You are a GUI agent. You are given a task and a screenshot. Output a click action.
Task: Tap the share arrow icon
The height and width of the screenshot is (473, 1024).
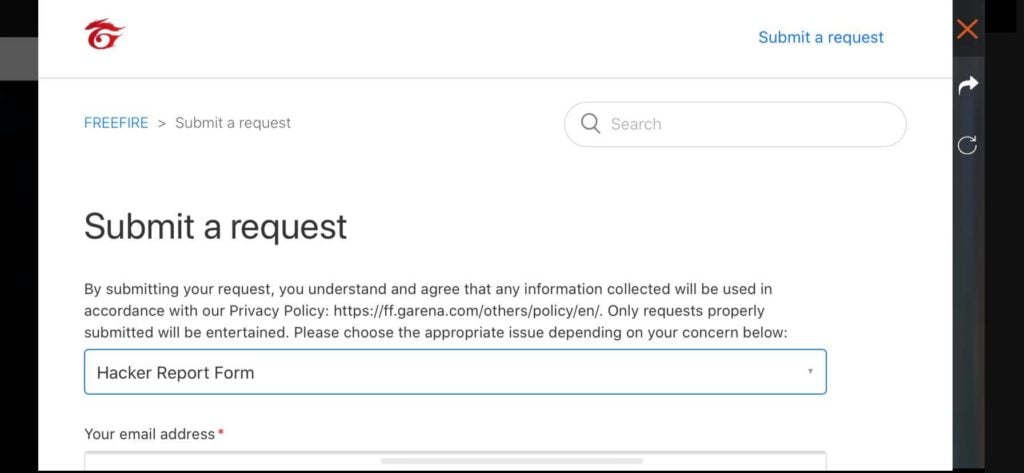pos(967,86)
